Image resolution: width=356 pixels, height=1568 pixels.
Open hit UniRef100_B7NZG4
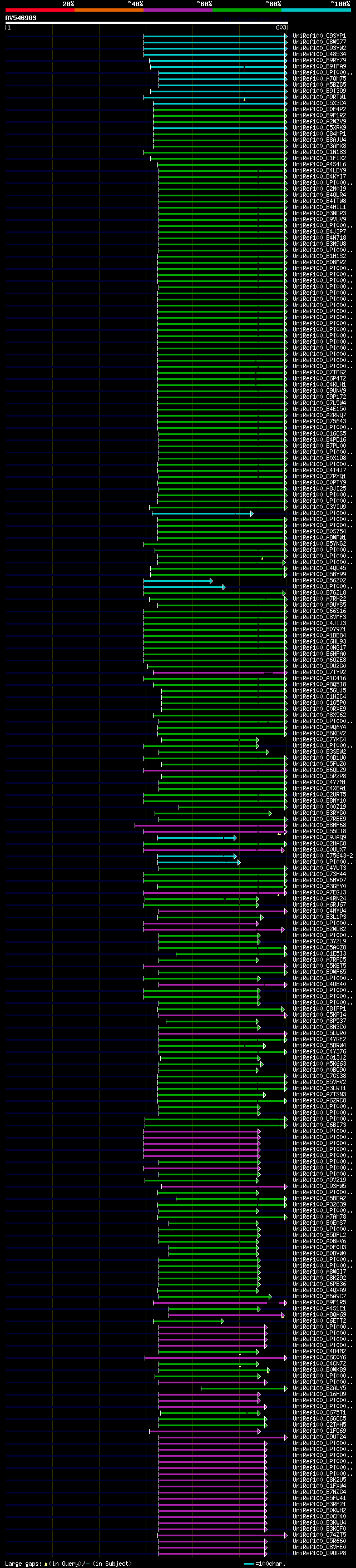319,1492
